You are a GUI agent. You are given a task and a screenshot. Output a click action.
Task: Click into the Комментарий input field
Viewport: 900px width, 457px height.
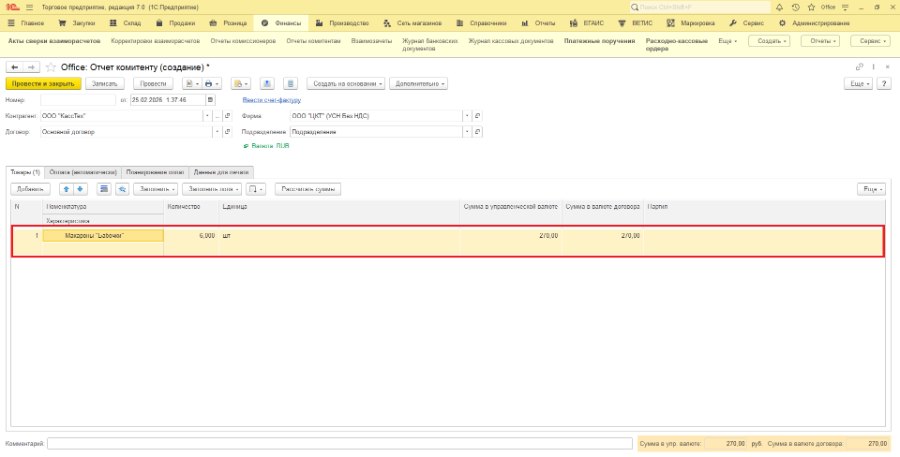pos(340,444)
